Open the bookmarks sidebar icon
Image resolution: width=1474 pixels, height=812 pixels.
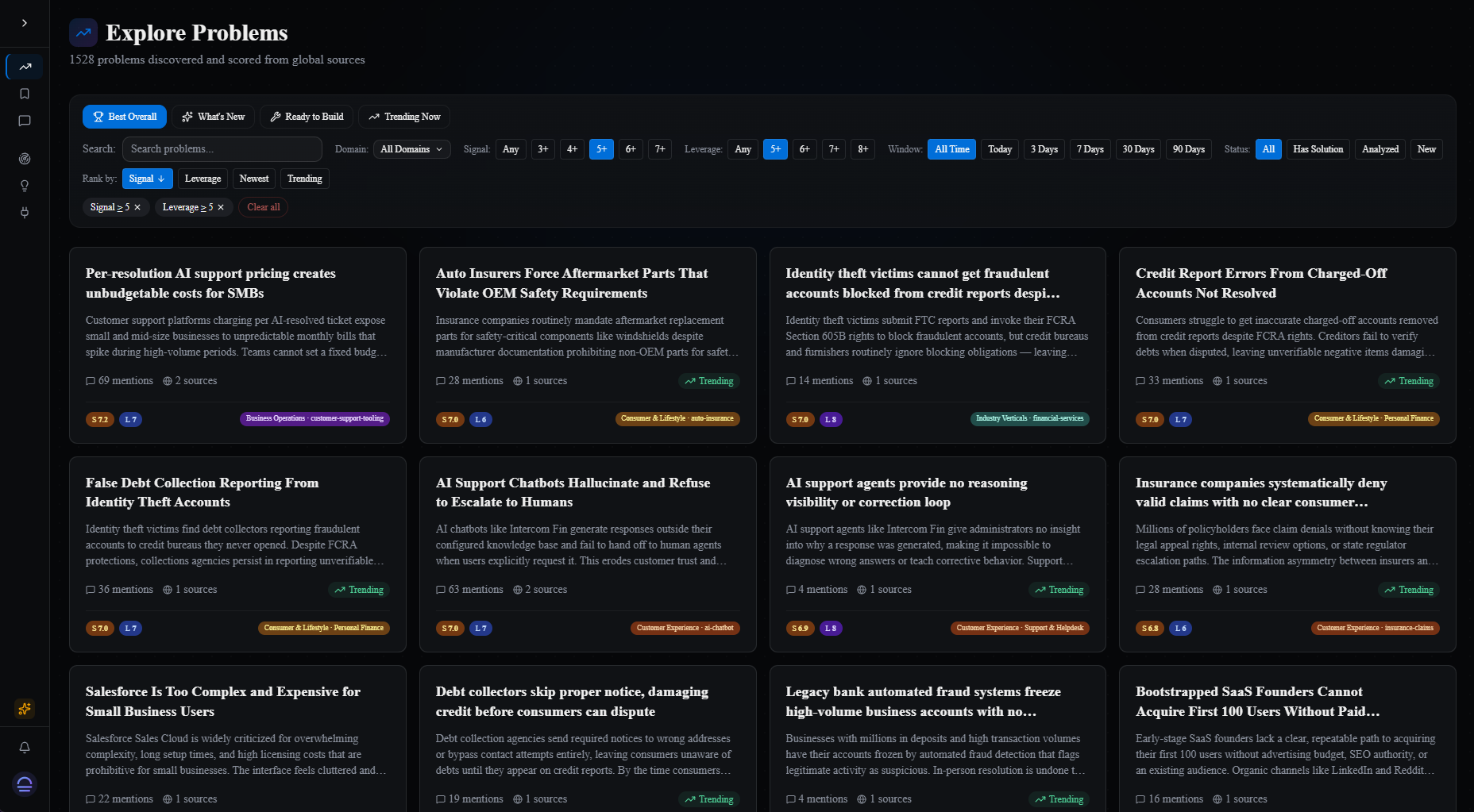25,94
